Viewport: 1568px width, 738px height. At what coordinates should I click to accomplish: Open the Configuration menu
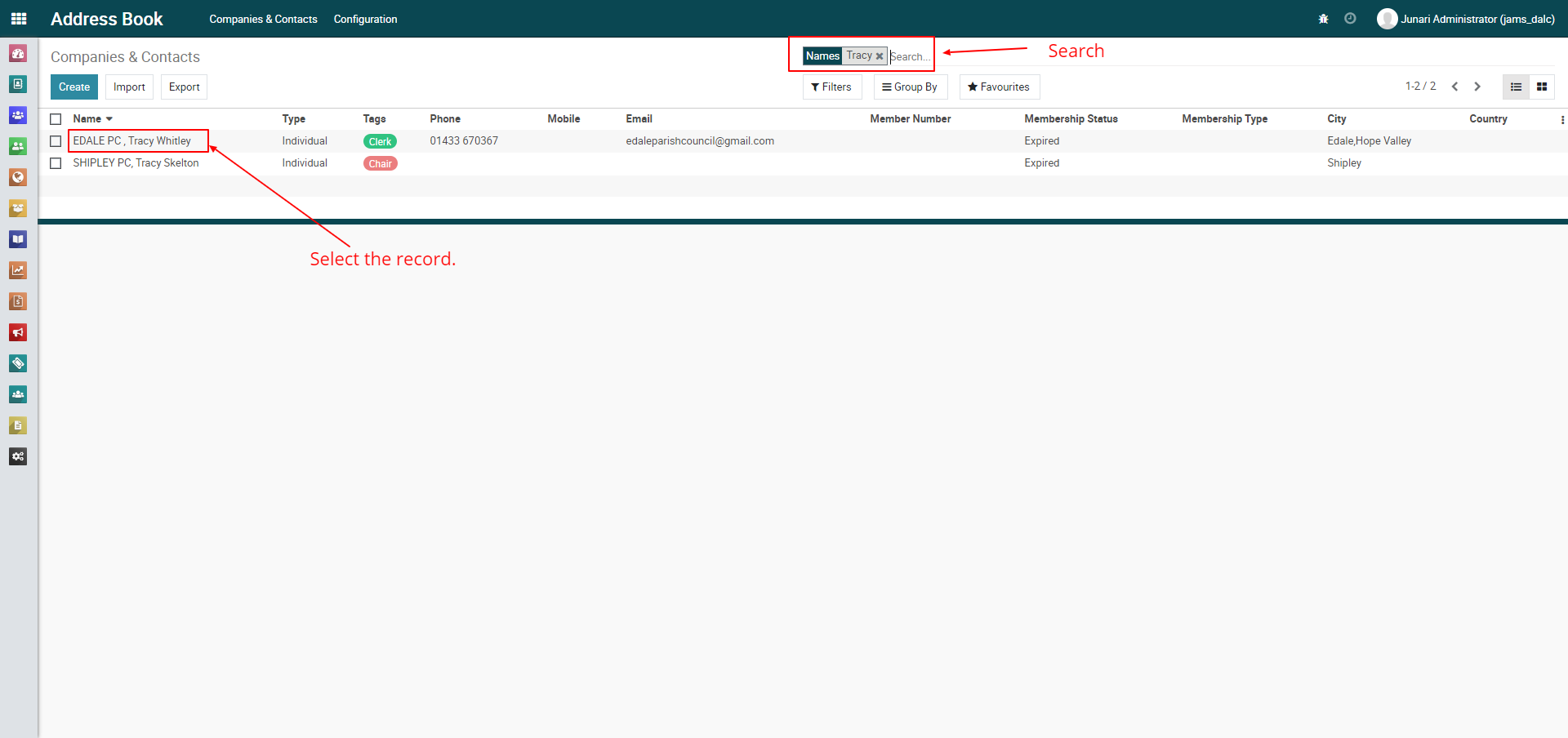point(365,19)
